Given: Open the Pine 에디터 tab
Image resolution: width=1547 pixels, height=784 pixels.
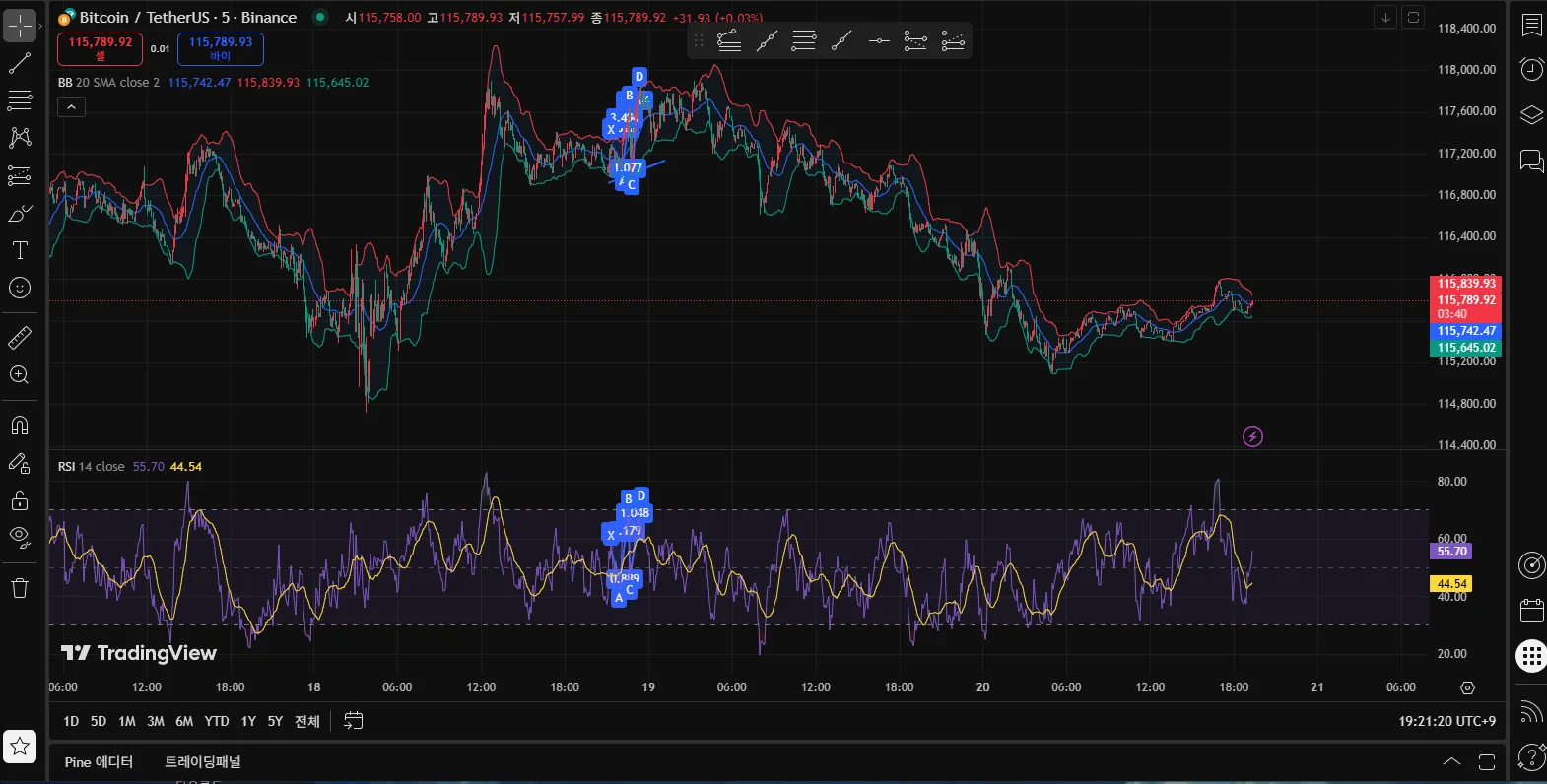Looking at the screenshot, I should click(x=99, y=762).
